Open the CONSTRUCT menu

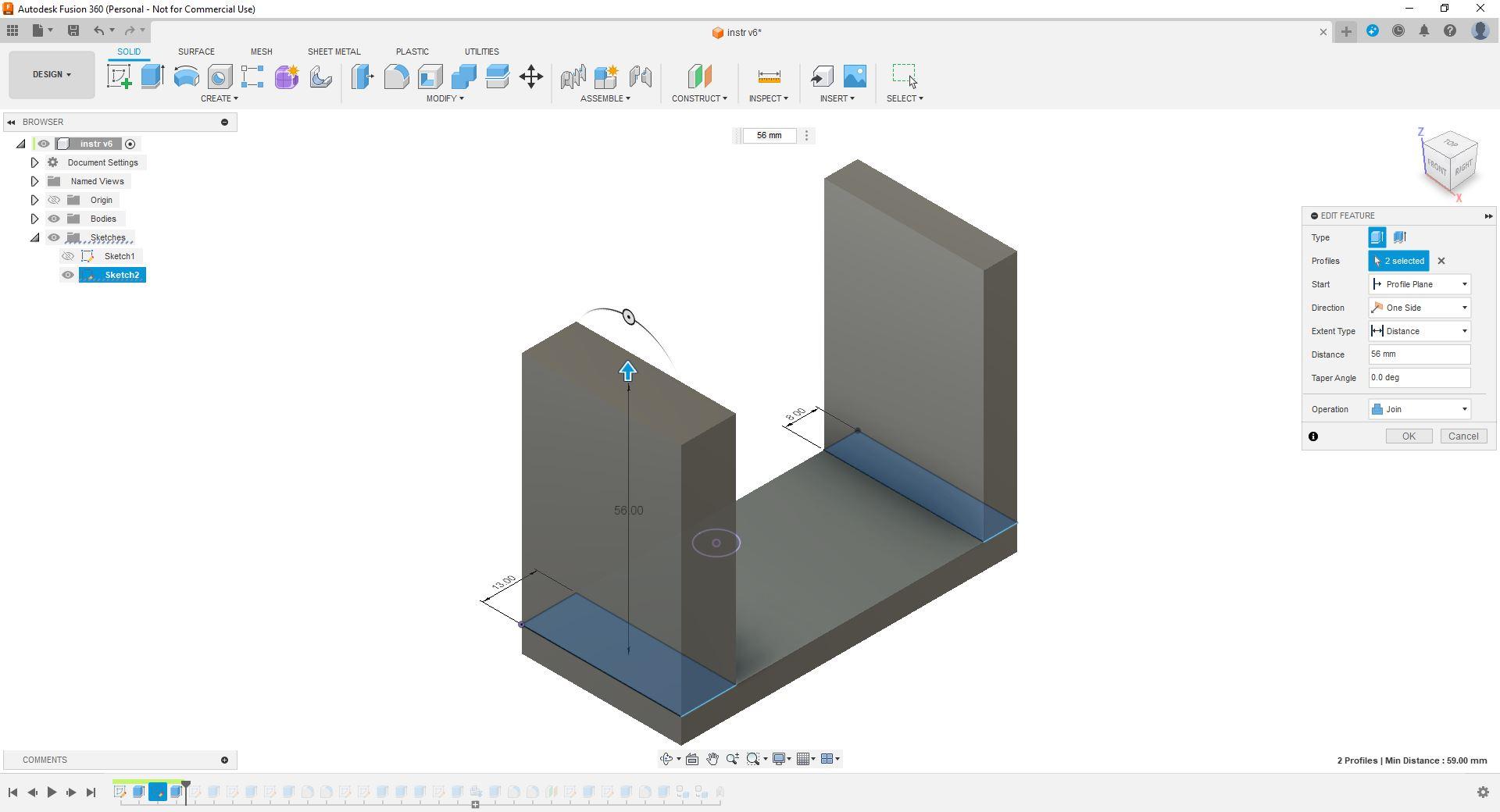[x=699, y=98]
